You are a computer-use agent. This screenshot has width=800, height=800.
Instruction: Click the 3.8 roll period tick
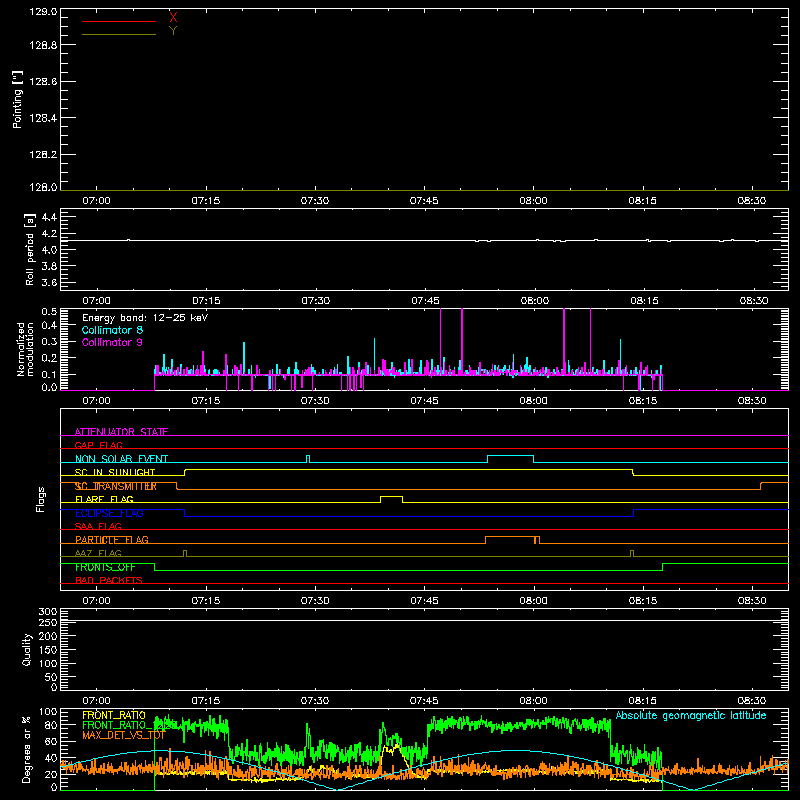49,266
